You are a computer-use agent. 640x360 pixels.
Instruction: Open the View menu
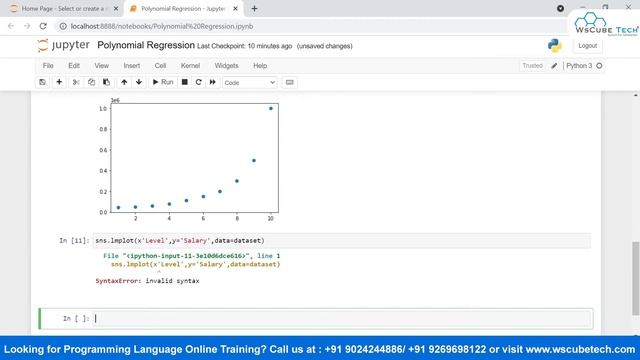click(102, 66)
